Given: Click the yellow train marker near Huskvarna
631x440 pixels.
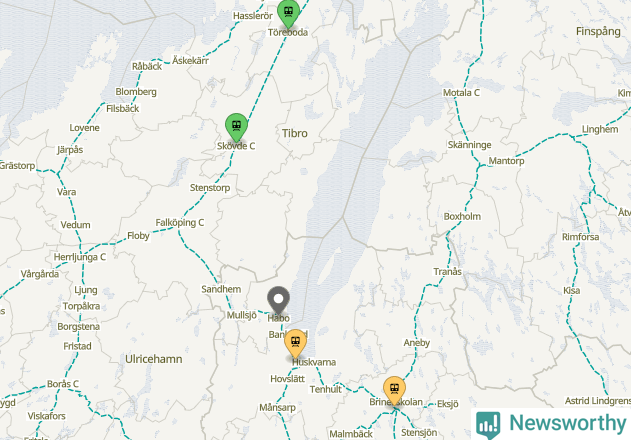Looking at the screenshot, I should click(x=295, y=343).
